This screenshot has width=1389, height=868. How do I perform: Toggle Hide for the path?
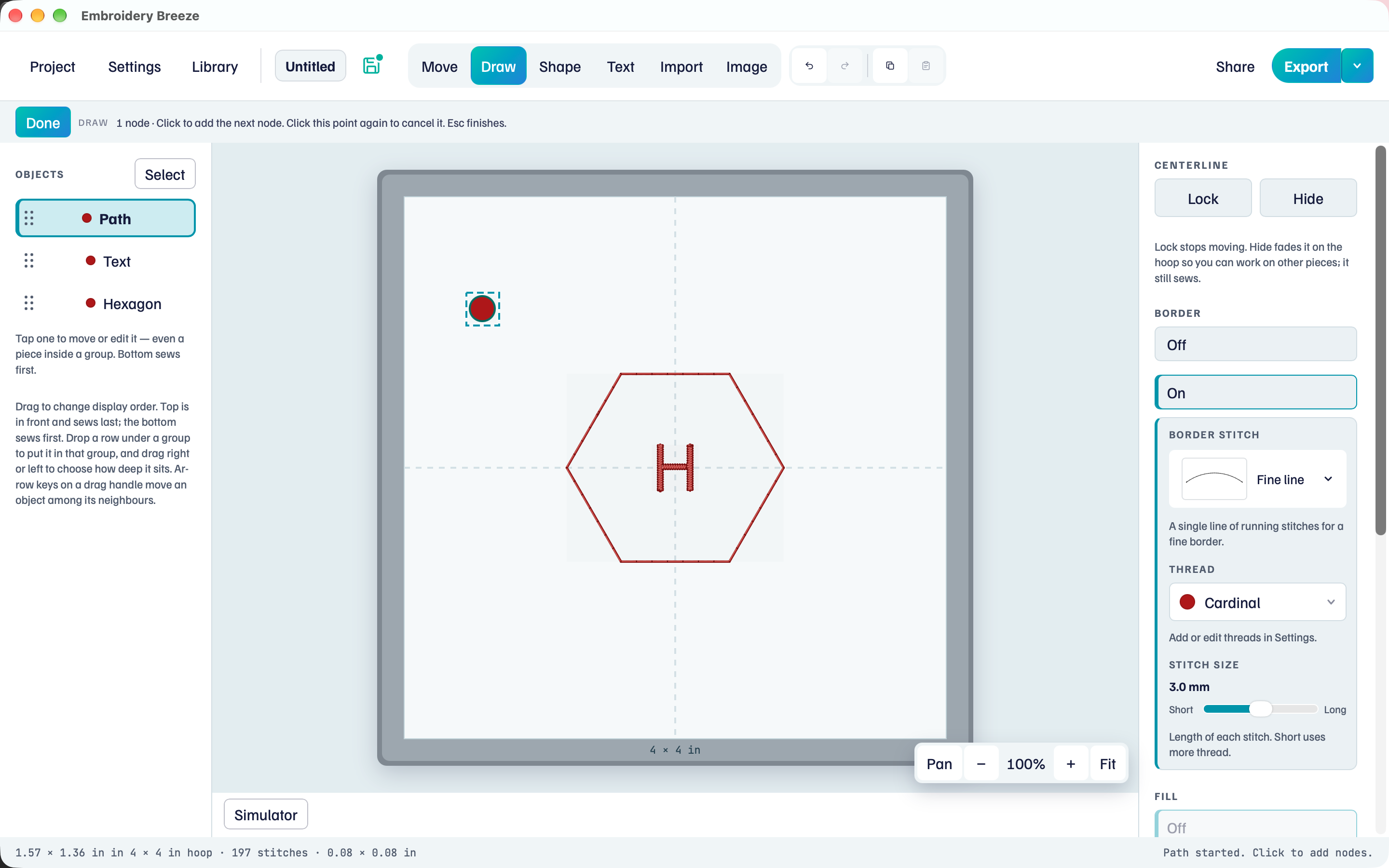pyautogui.click(x=1308, y=199)
